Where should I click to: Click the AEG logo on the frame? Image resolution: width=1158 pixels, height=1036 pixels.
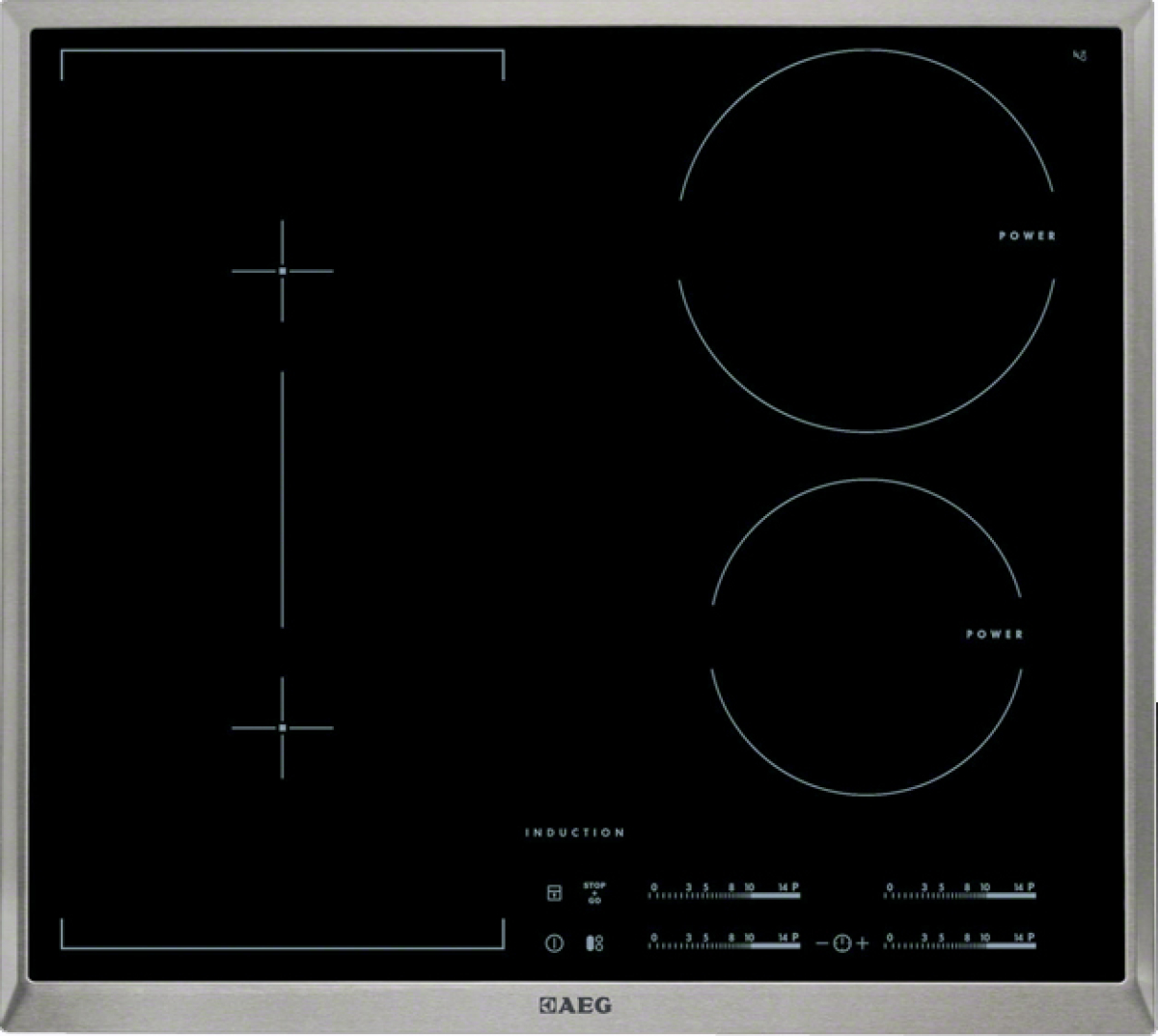(575, 1005)
